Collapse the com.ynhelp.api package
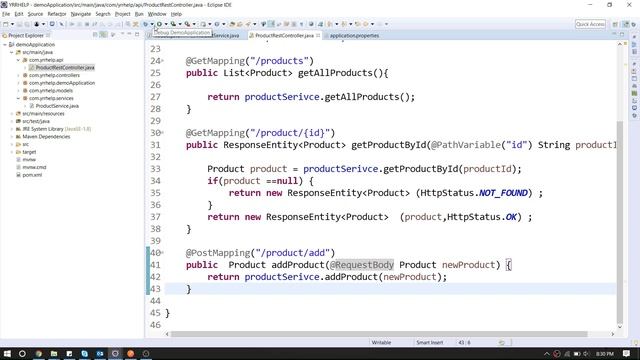This screenshot has width=640, height=360. [18, 60]
